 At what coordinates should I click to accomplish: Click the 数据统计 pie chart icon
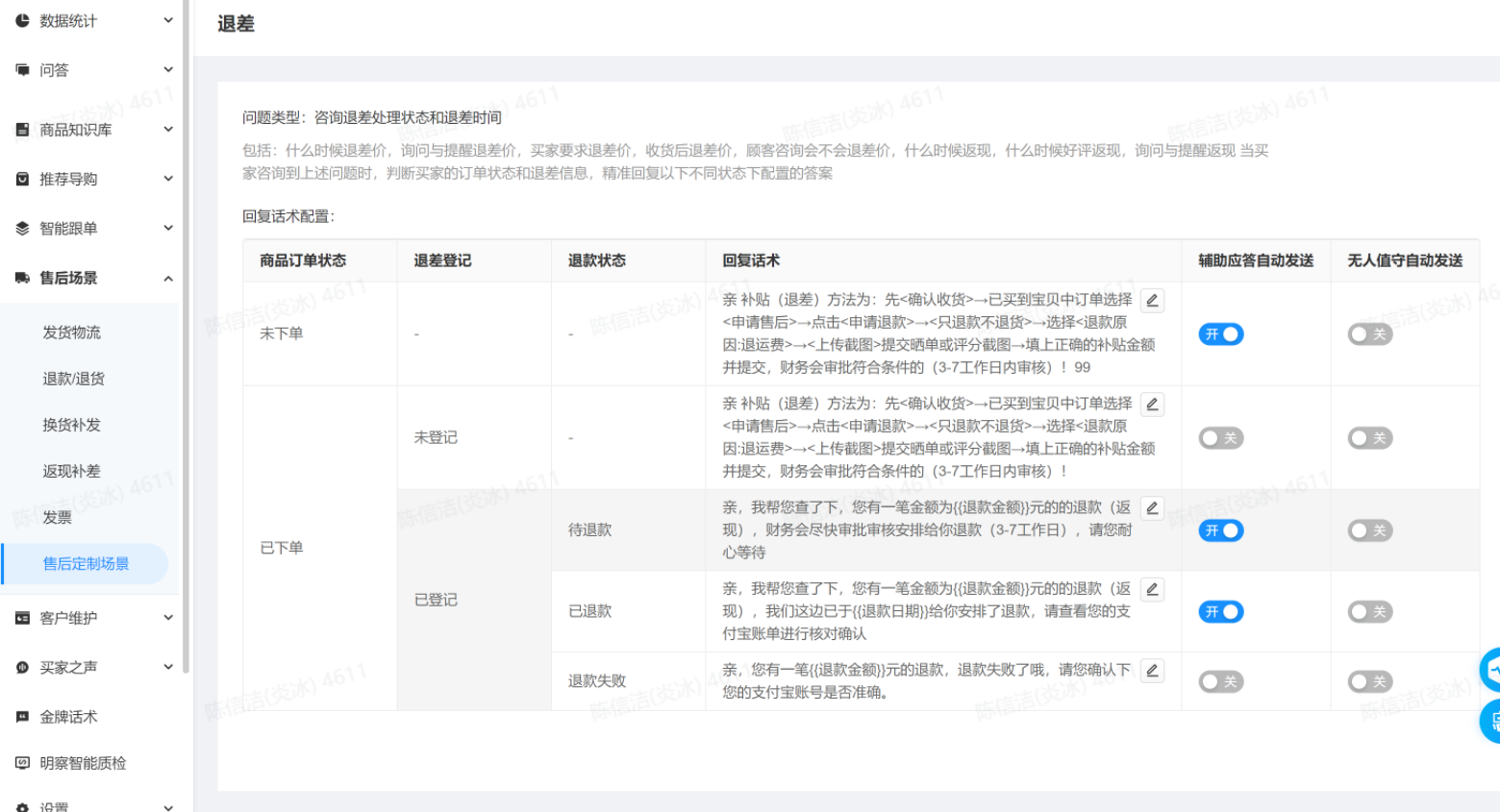click(x=22, y=20)
